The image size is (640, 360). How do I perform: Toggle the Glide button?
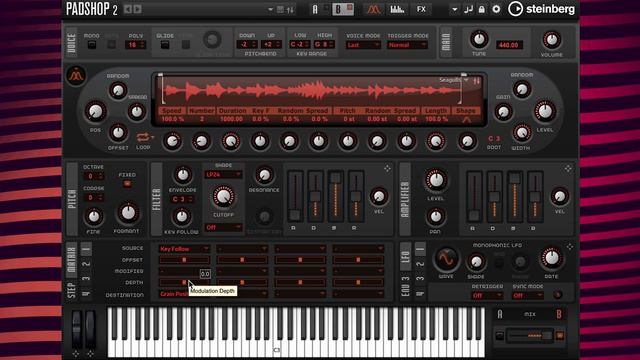[165, 44]
